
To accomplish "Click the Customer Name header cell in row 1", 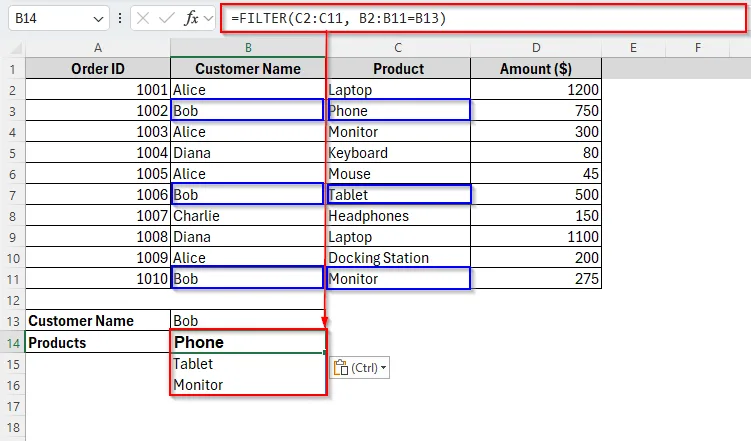I will click(248, 69).
